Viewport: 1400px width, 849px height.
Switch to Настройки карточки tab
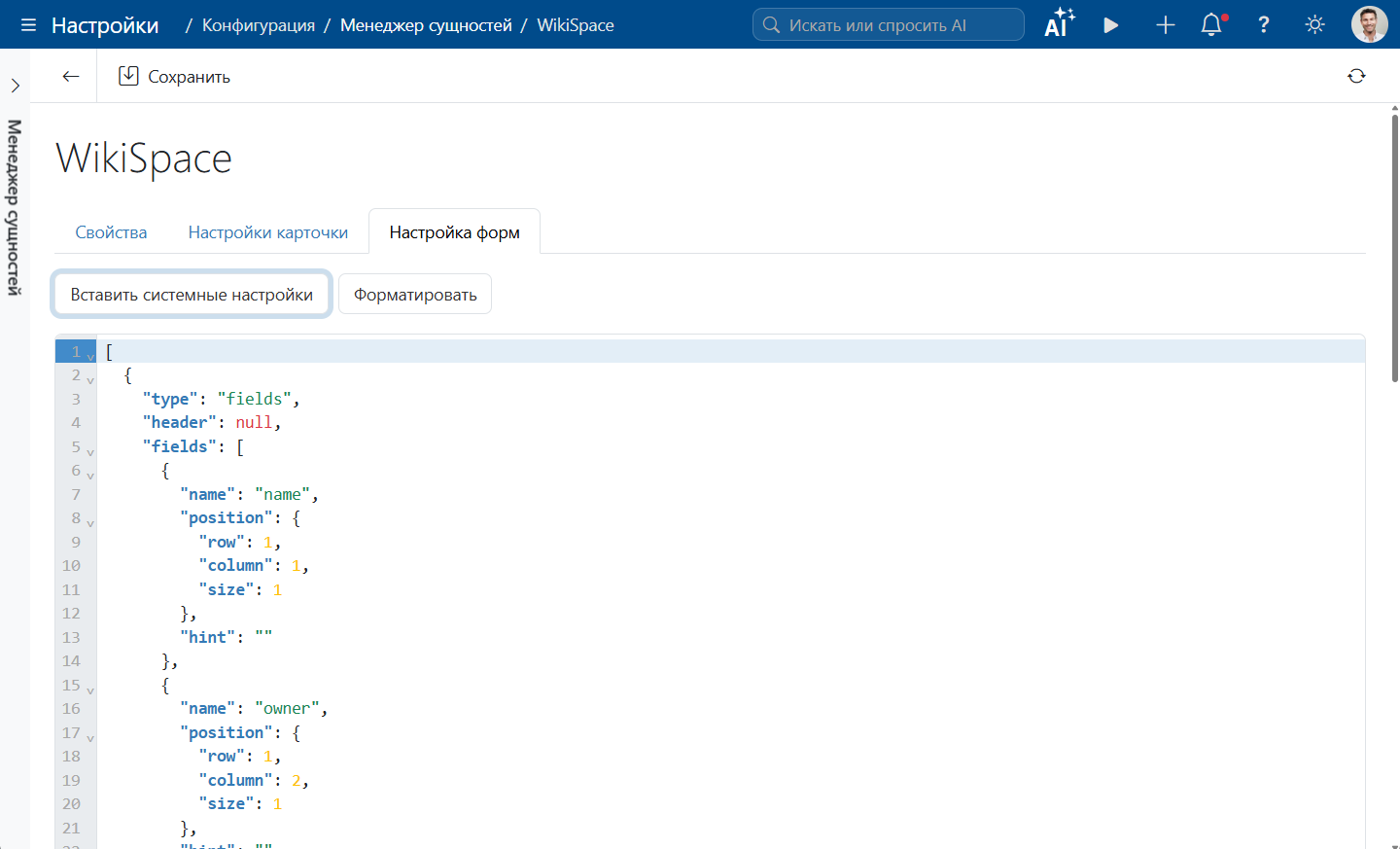268,232
